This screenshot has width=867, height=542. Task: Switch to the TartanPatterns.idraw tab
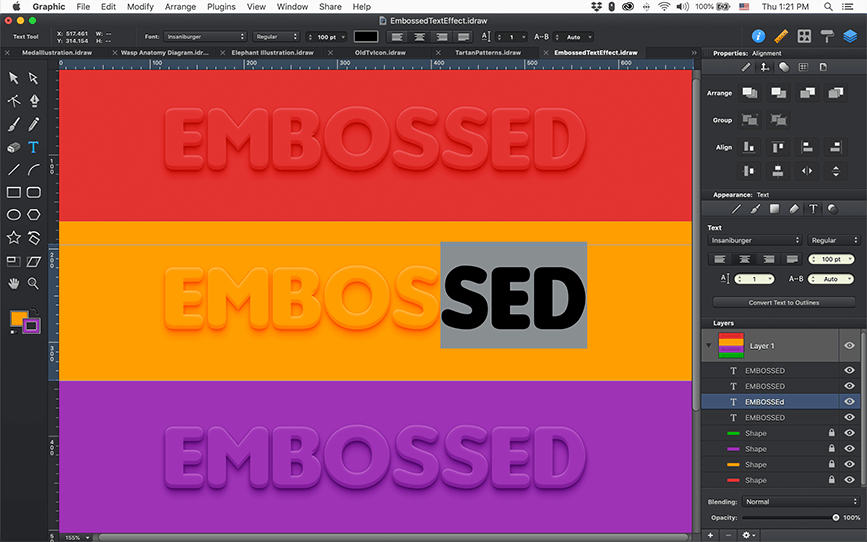[488, 53]
